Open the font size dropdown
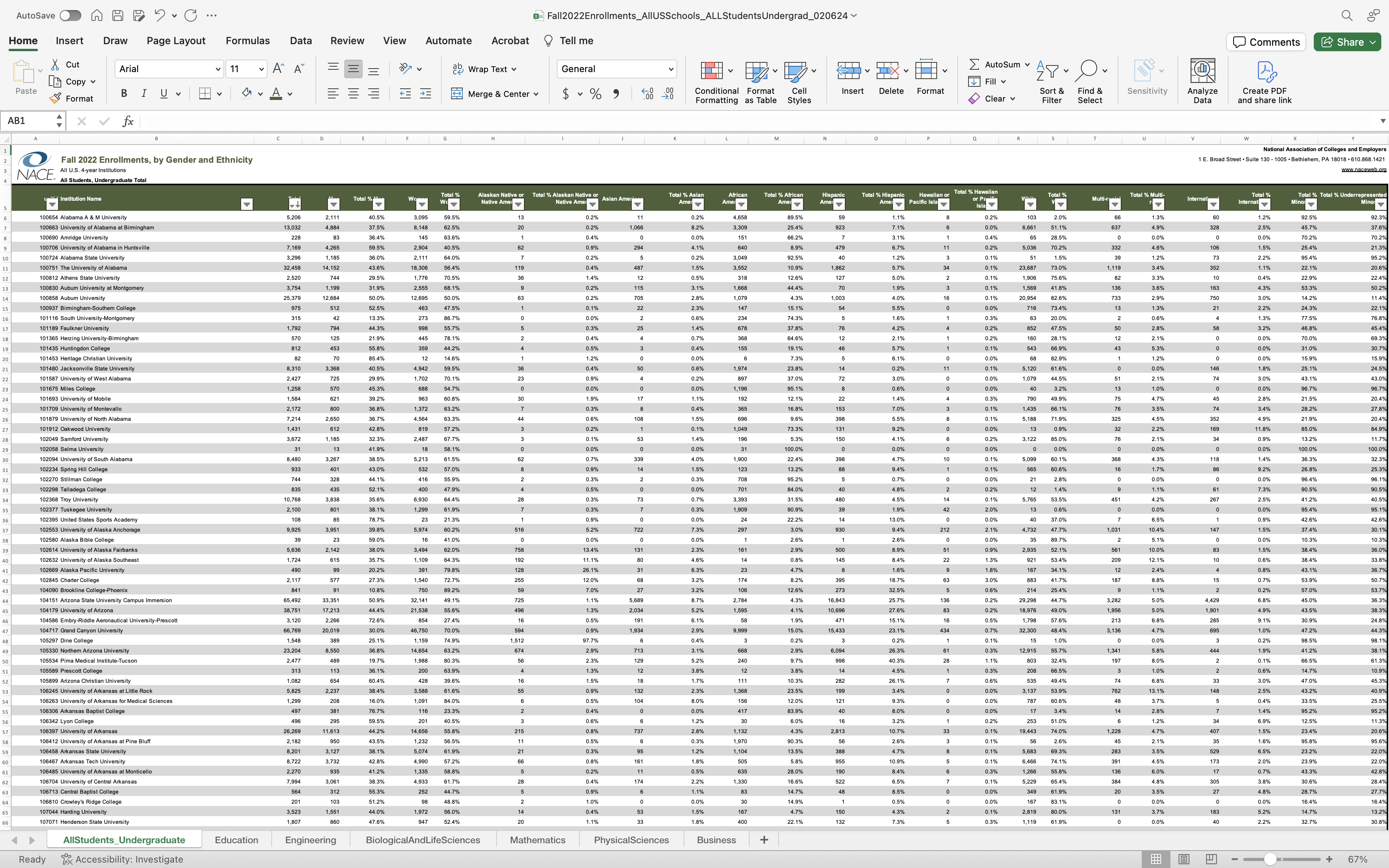The width and height of the screenshot is (1389, 868). [261, 69]
